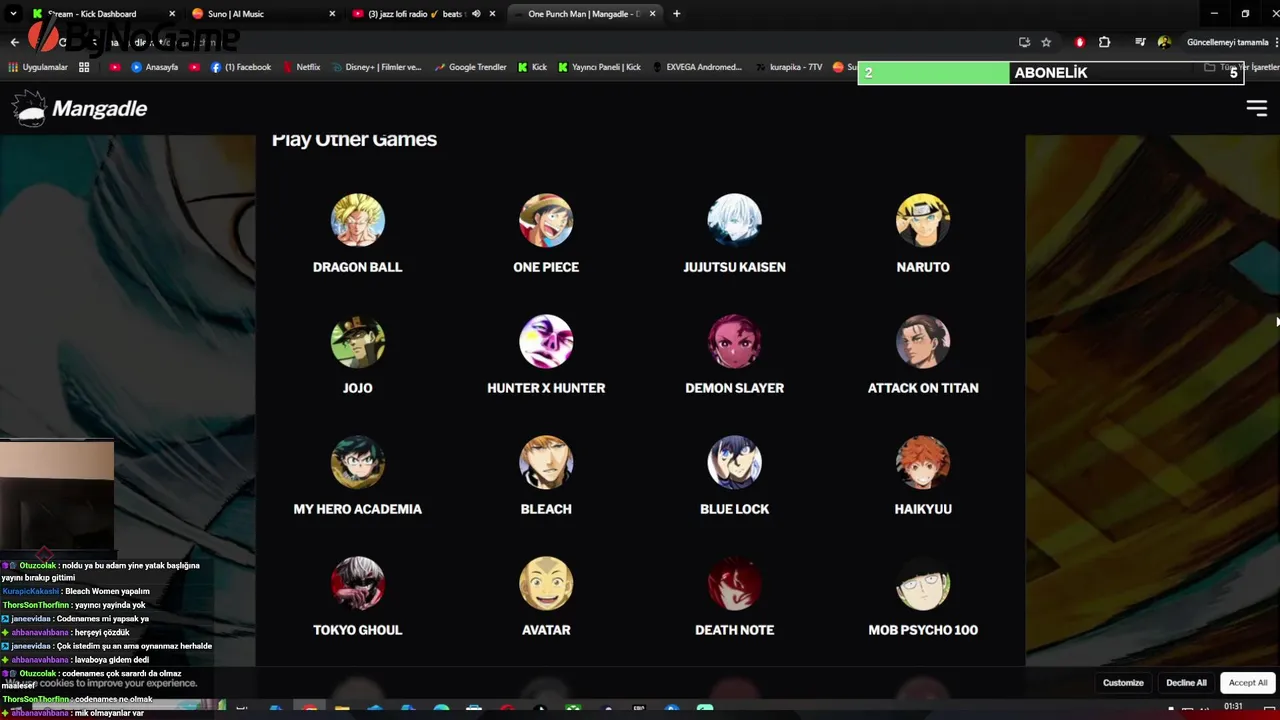Open the Netflix bookmark
This screenshot has width=1280, height=720.
point(301,67)
